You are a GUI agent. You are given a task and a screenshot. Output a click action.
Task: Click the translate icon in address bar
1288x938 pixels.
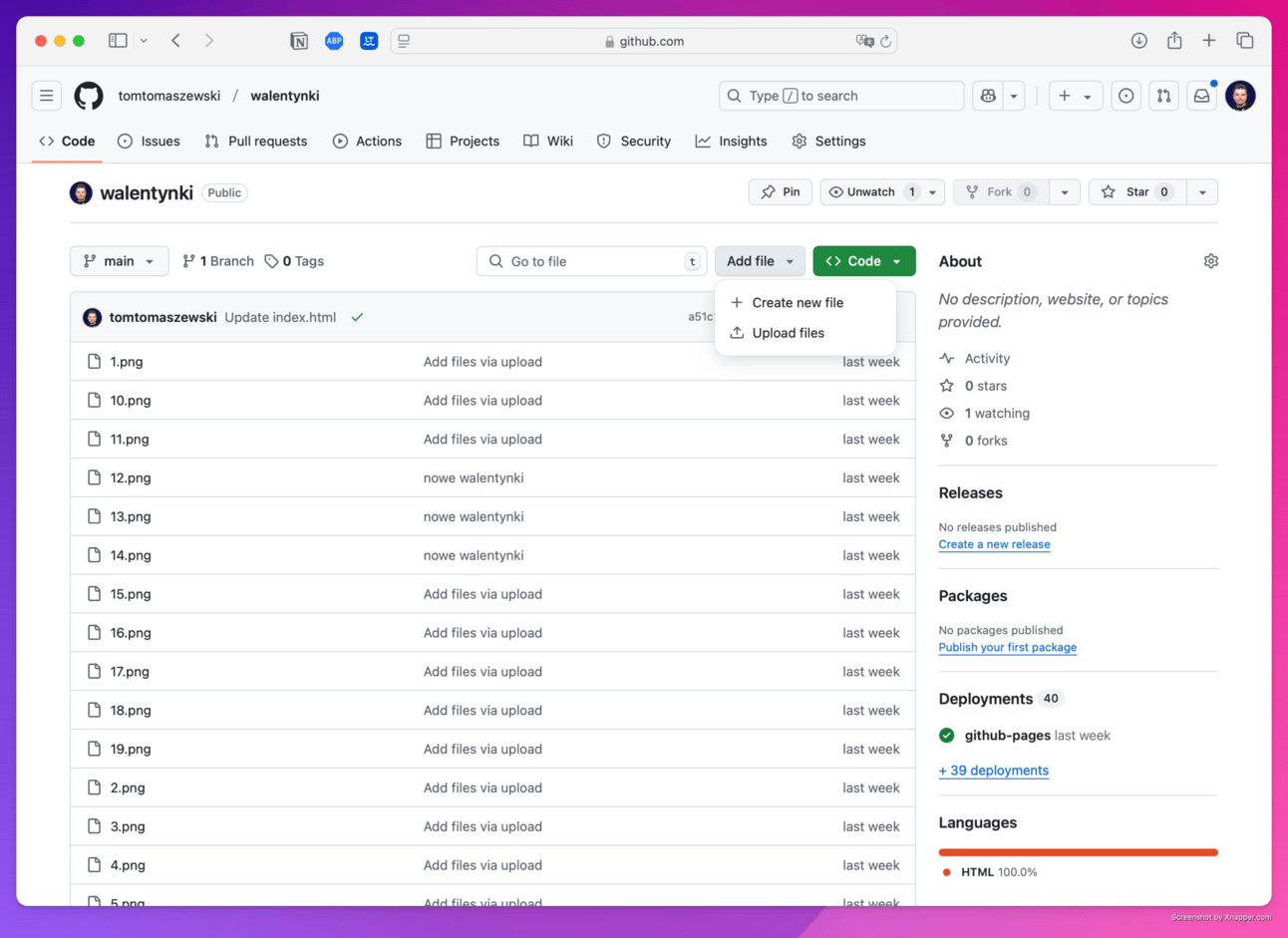(864, 41)
